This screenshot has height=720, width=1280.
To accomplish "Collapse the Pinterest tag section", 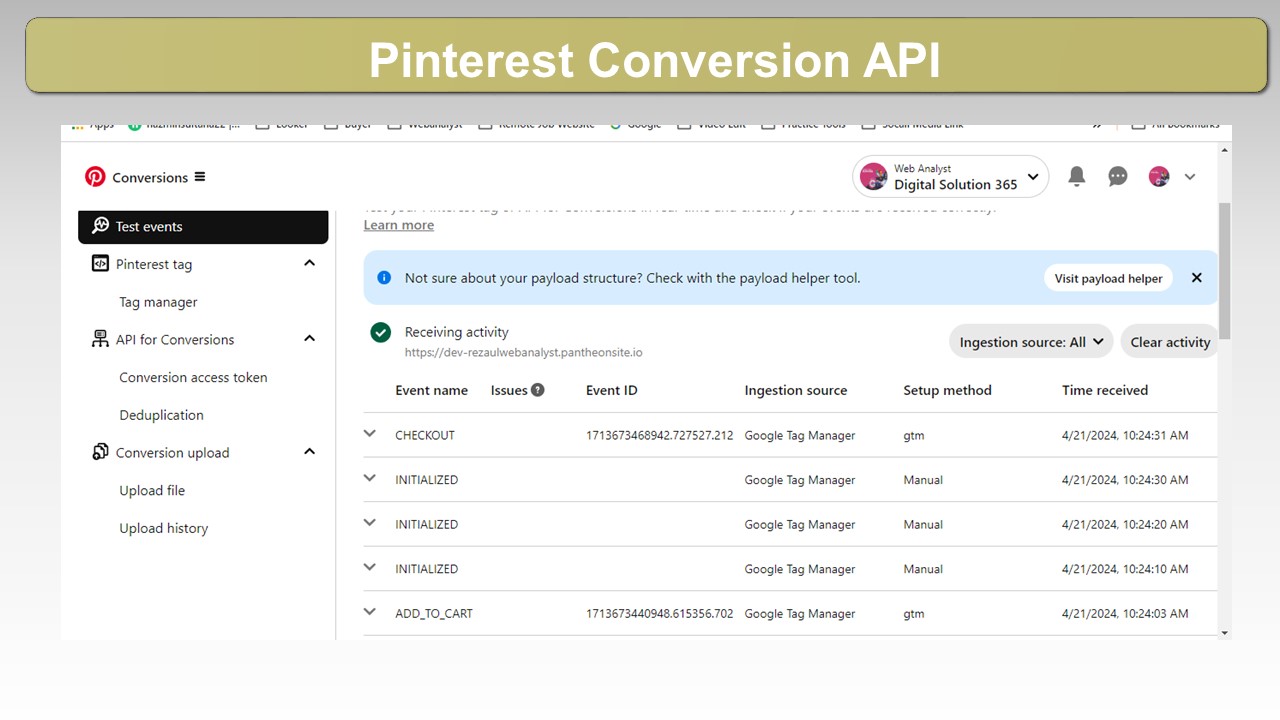I will tap(309, 263).
